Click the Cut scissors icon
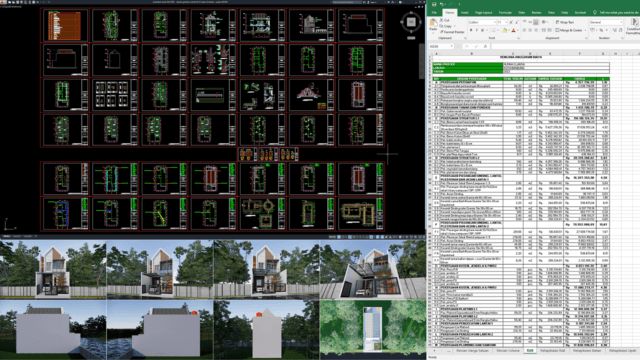 coord(441,20)
